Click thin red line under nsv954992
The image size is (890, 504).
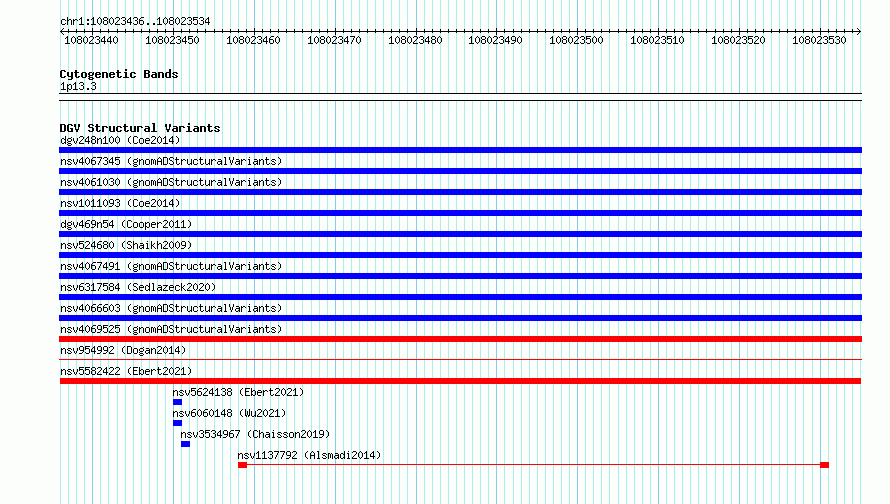coord(460,359)
